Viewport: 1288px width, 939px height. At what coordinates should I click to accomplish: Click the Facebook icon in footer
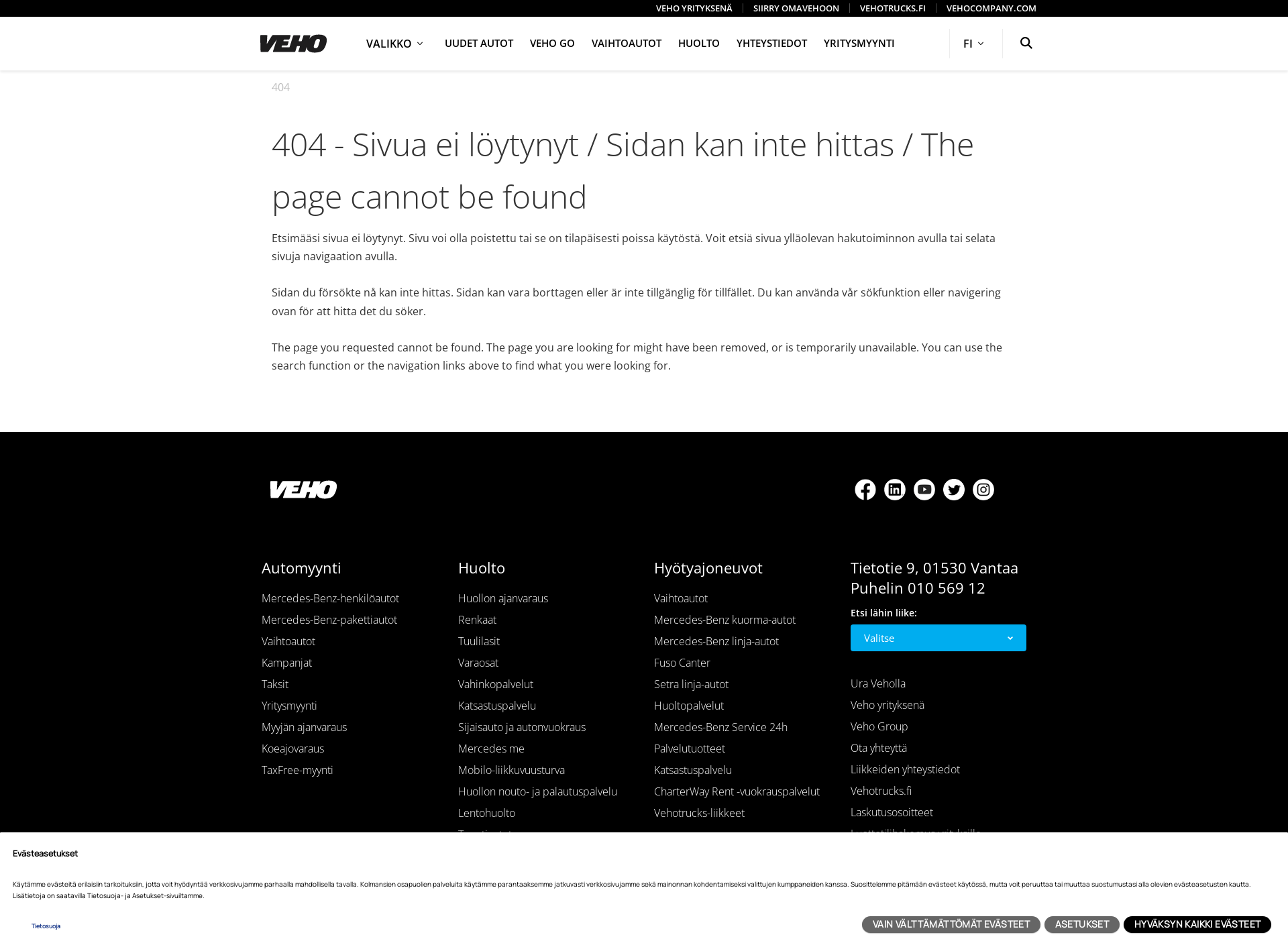pos(864,489)
